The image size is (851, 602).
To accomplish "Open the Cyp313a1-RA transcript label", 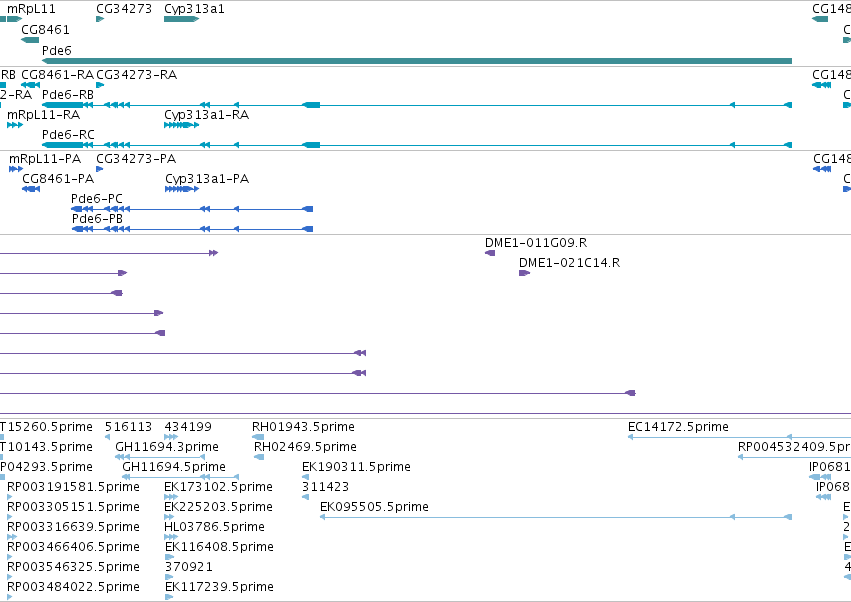I will coord(207,115).
